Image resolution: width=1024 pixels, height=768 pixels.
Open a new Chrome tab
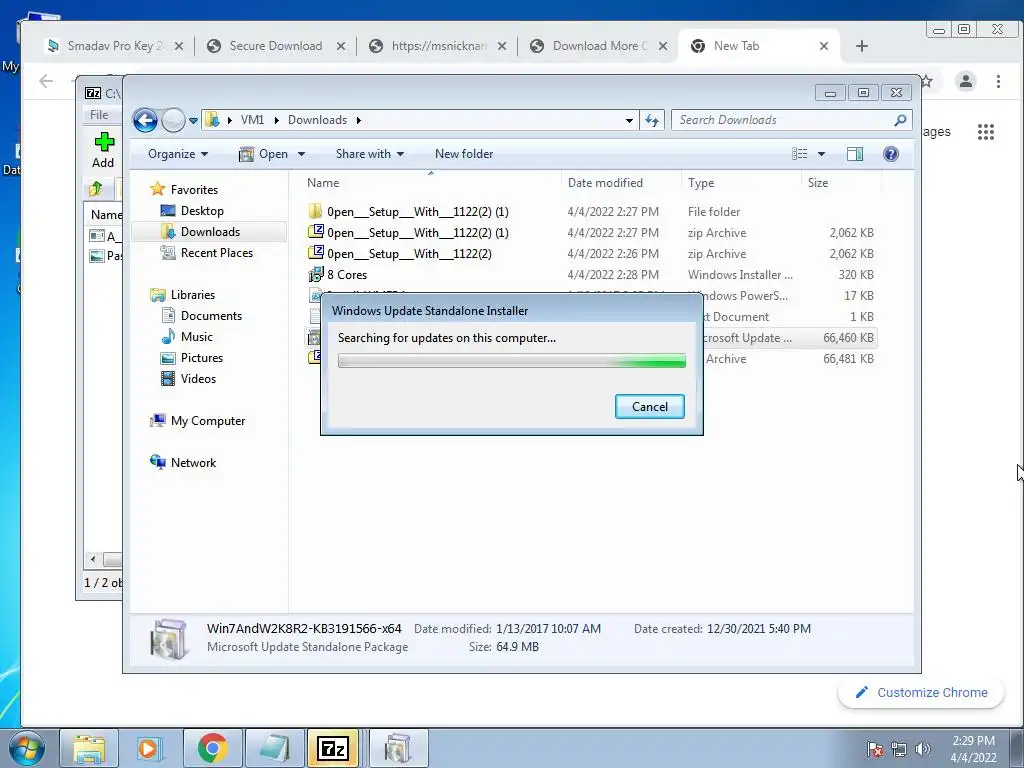coord(861,46)
